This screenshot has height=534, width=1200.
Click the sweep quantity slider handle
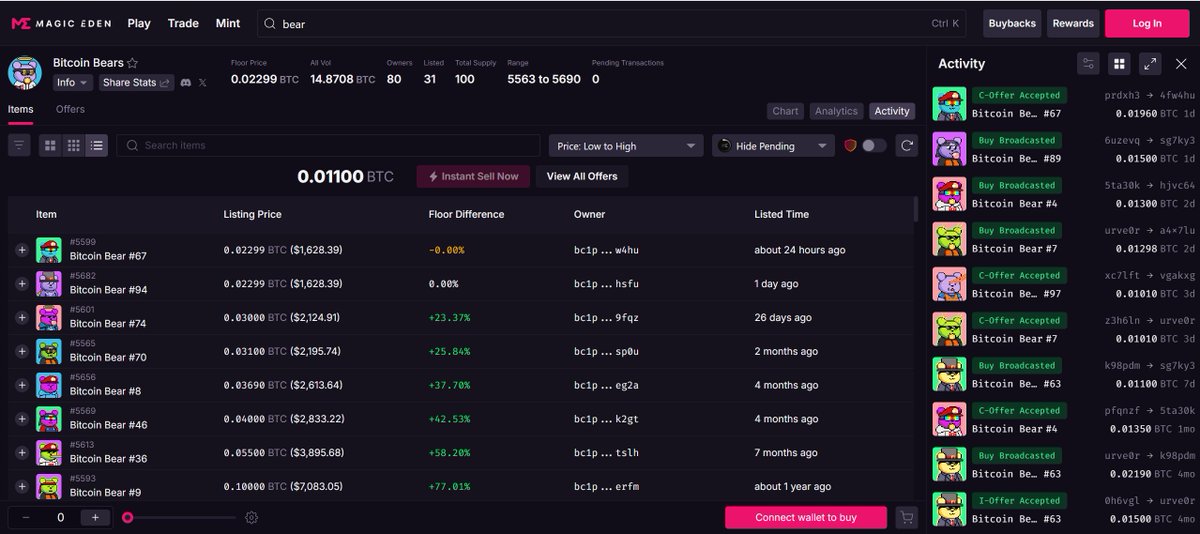(127, 517)
